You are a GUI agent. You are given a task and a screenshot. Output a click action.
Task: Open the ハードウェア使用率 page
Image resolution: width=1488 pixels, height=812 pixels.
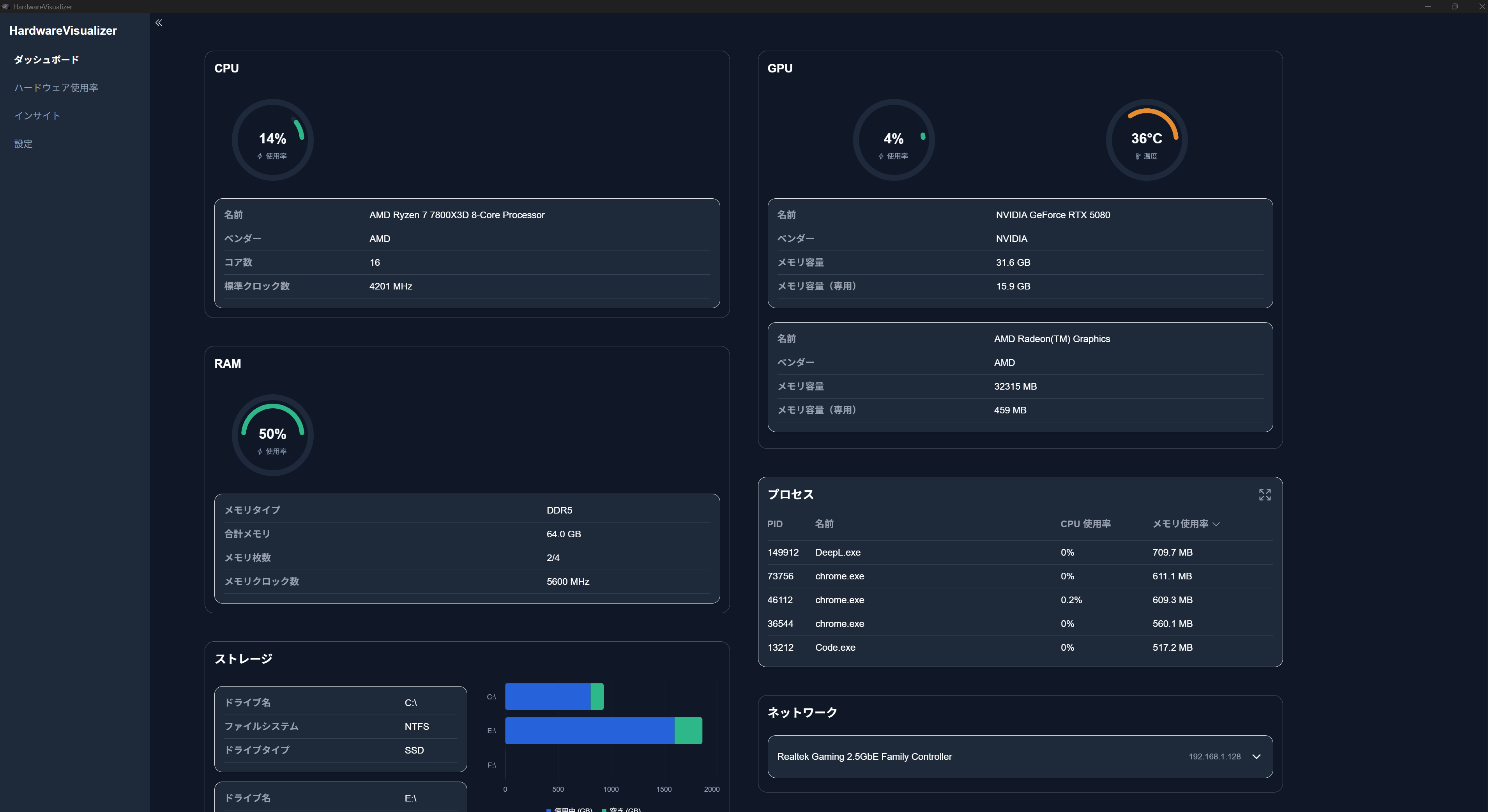(56, 88)
